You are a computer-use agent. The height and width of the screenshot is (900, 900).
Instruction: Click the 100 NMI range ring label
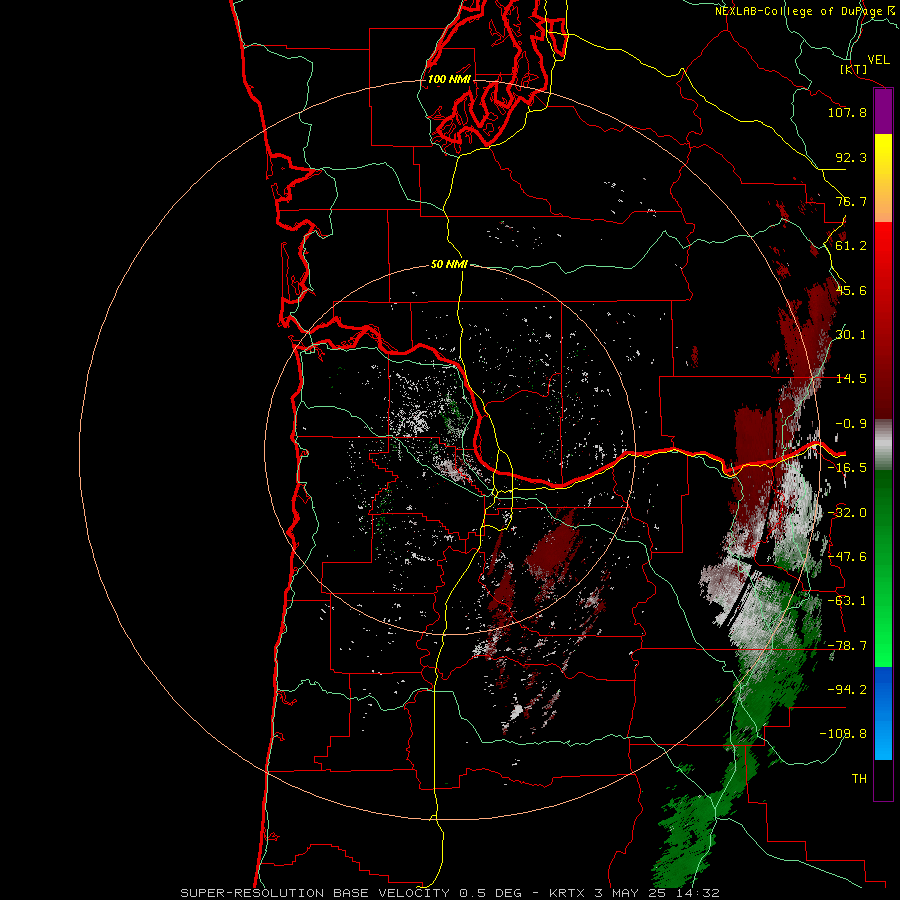click(x=449, y=79)
